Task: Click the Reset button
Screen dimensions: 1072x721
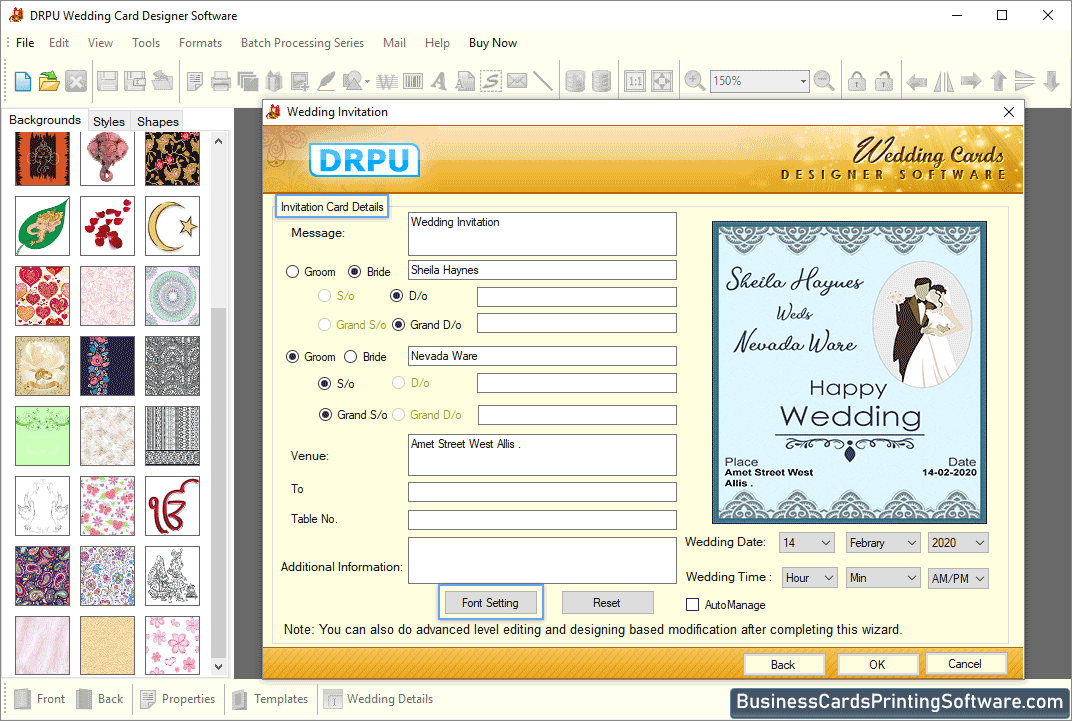Action: point(606,603)
